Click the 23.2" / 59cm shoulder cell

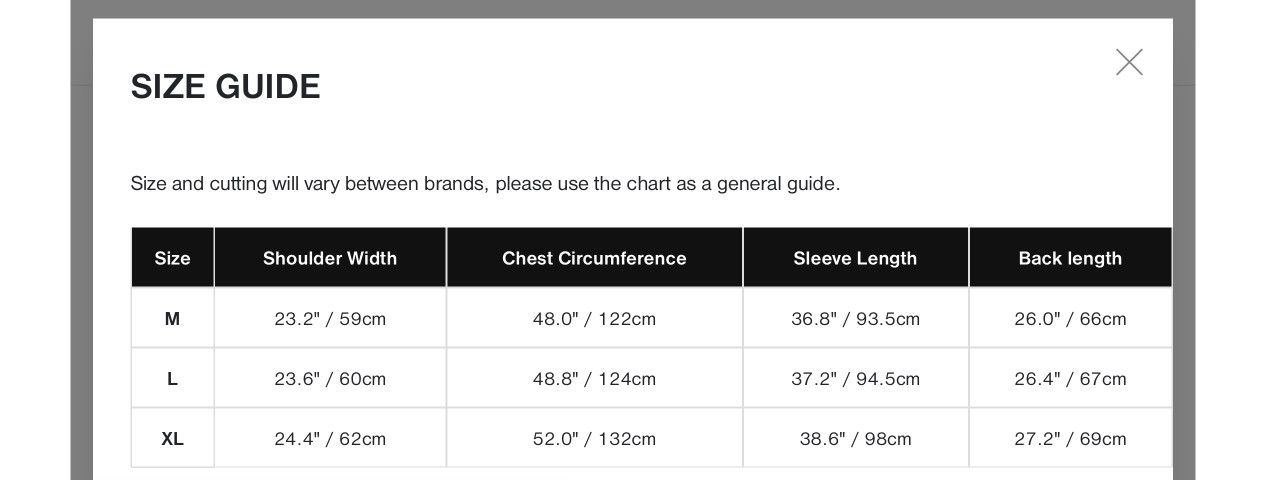tap(330, 318)
